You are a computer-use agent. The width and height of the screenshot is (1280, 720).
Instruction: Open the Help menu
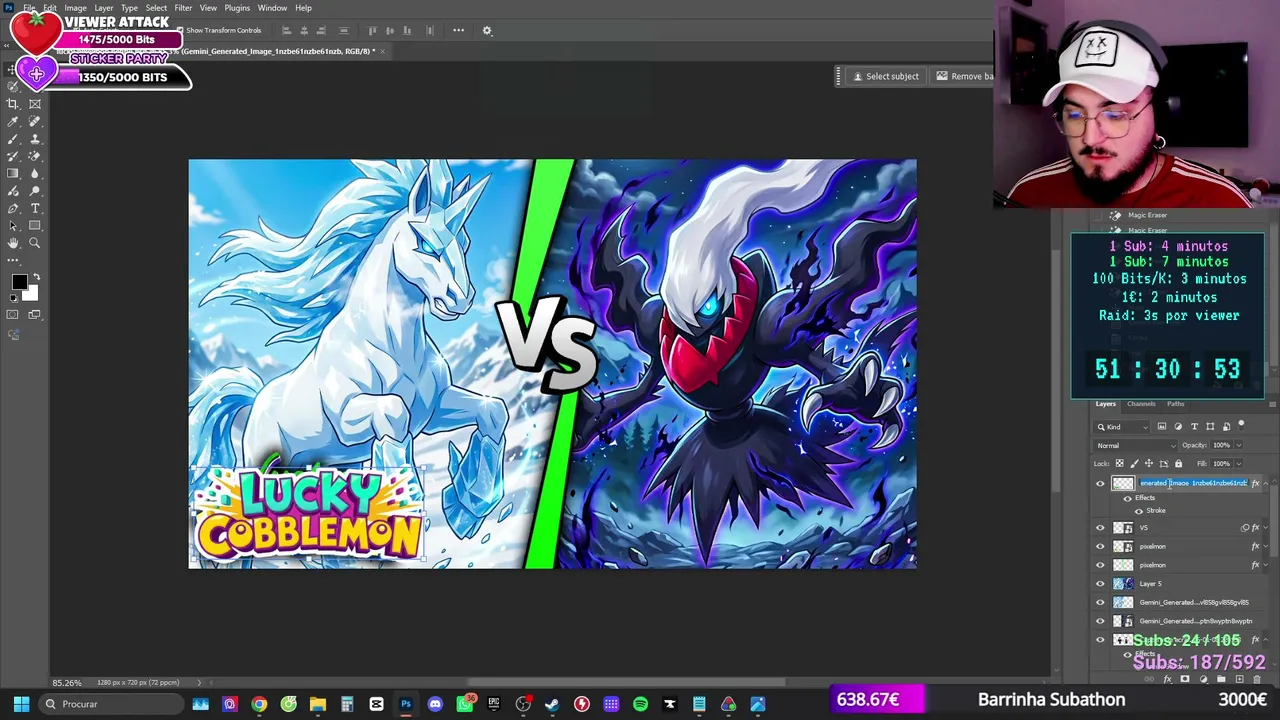pyautogui.click(x=303, y=8)
